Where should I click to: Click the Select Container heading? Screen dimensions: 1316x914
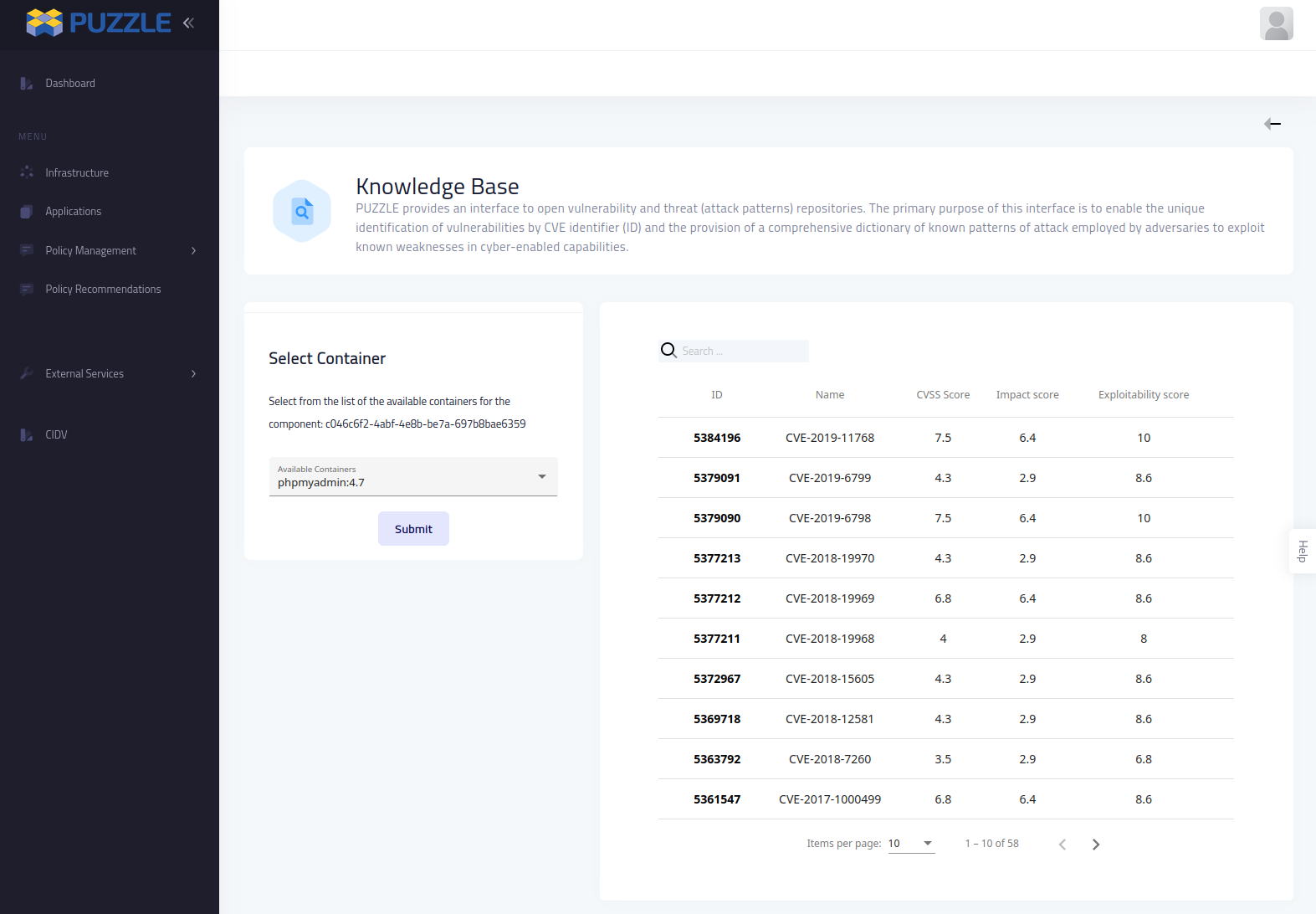tap(327, 358)
